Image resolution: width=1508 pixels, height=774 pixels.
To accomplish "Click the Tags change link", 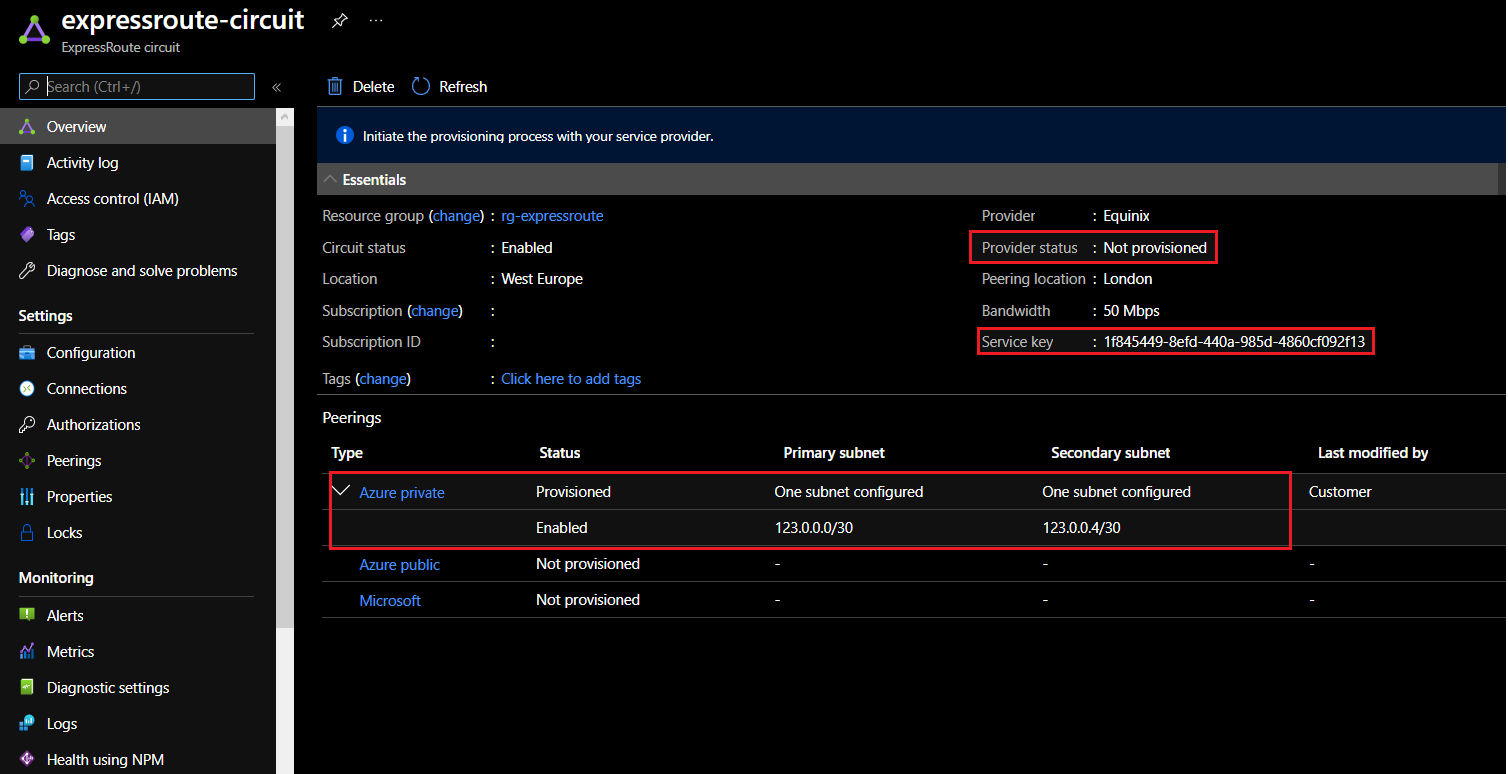I will point(383,379).
